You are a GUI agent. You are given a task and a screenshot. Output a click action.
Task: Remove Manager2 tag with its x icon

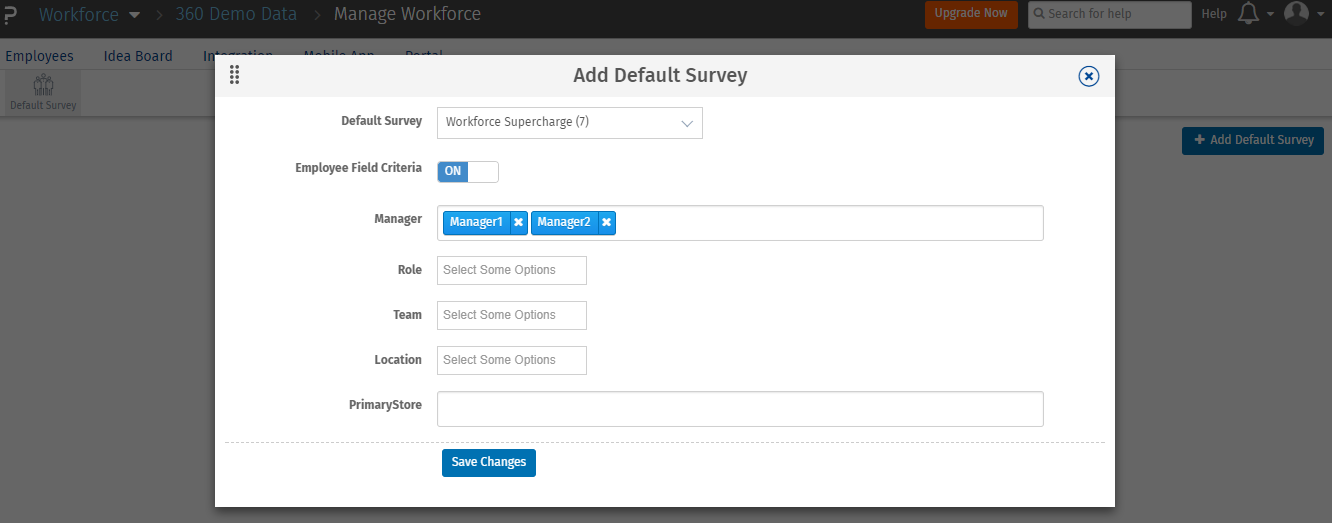click(606, 223)
